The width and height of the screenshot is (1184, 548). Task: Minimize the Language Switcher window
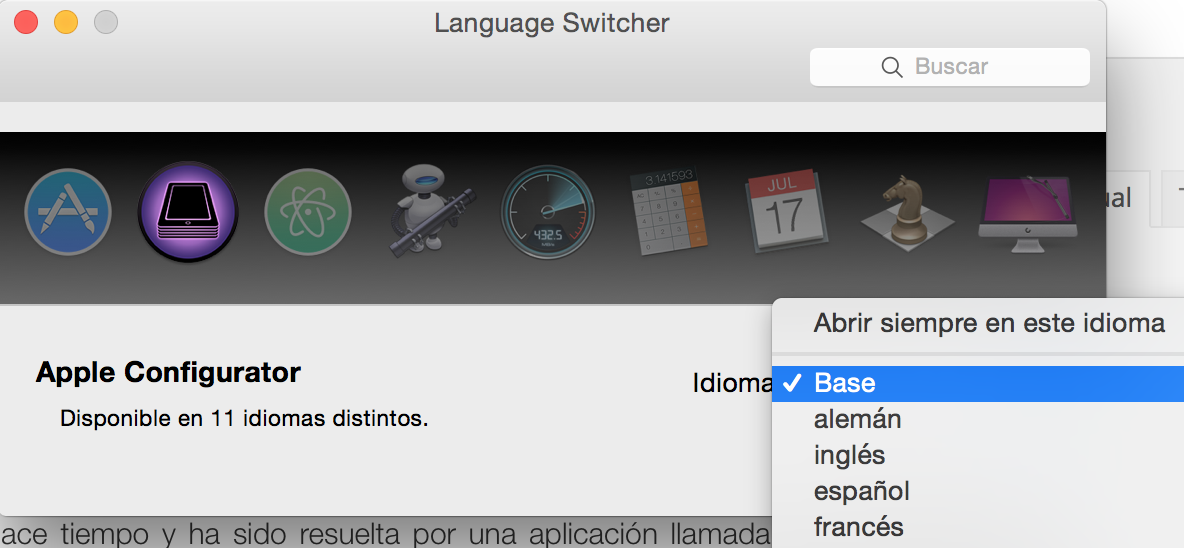[66, 22]
